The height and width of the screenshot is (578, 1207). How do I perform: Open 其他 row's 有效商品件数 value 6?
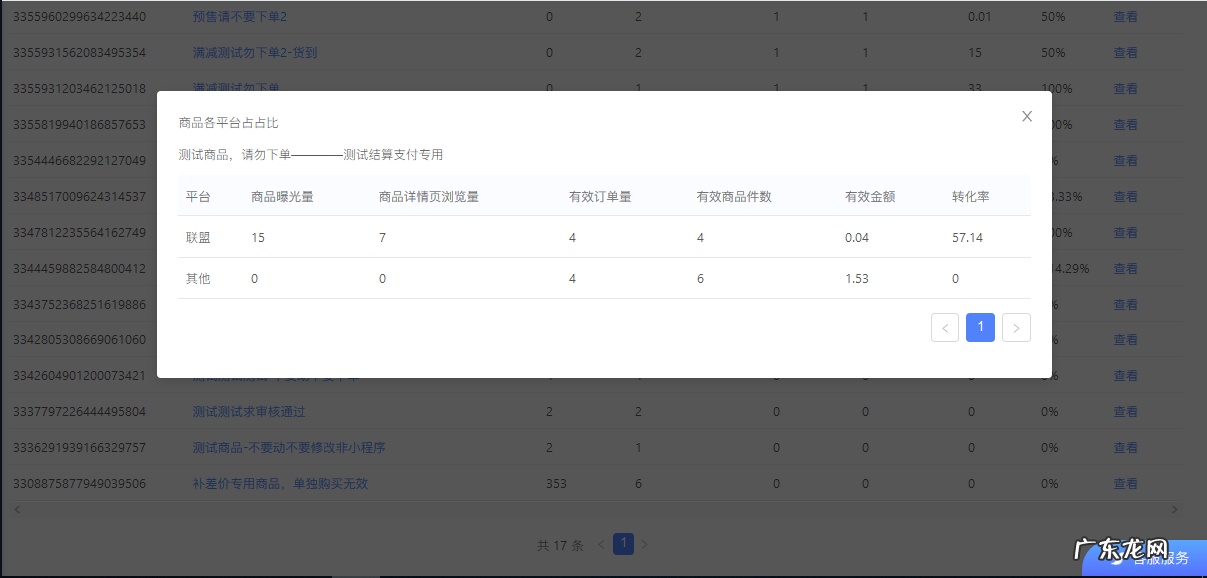point(700,279)
